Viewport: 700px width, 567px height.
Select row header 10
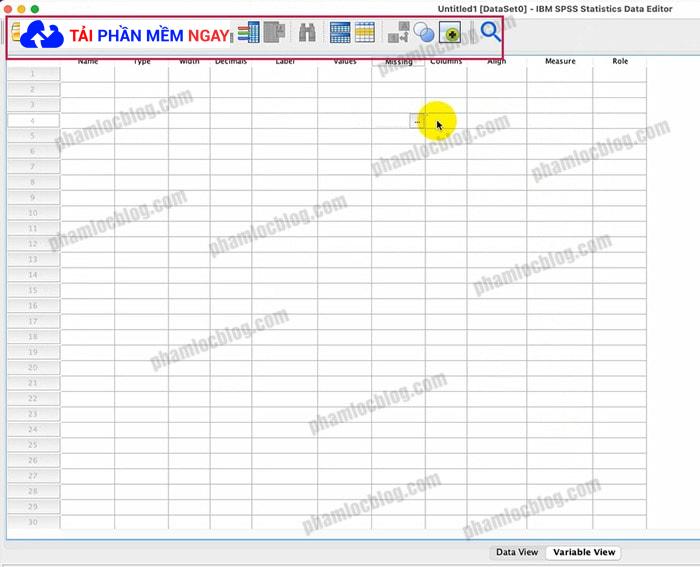[x=33, y=213]
